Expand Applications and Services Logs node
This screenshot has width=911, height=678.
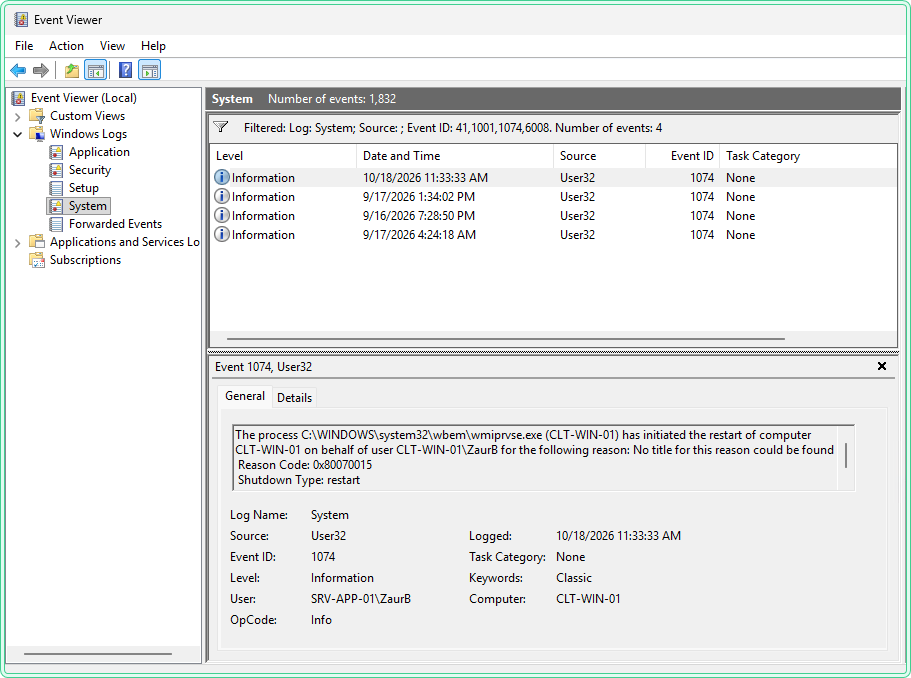tap(17, 242)
